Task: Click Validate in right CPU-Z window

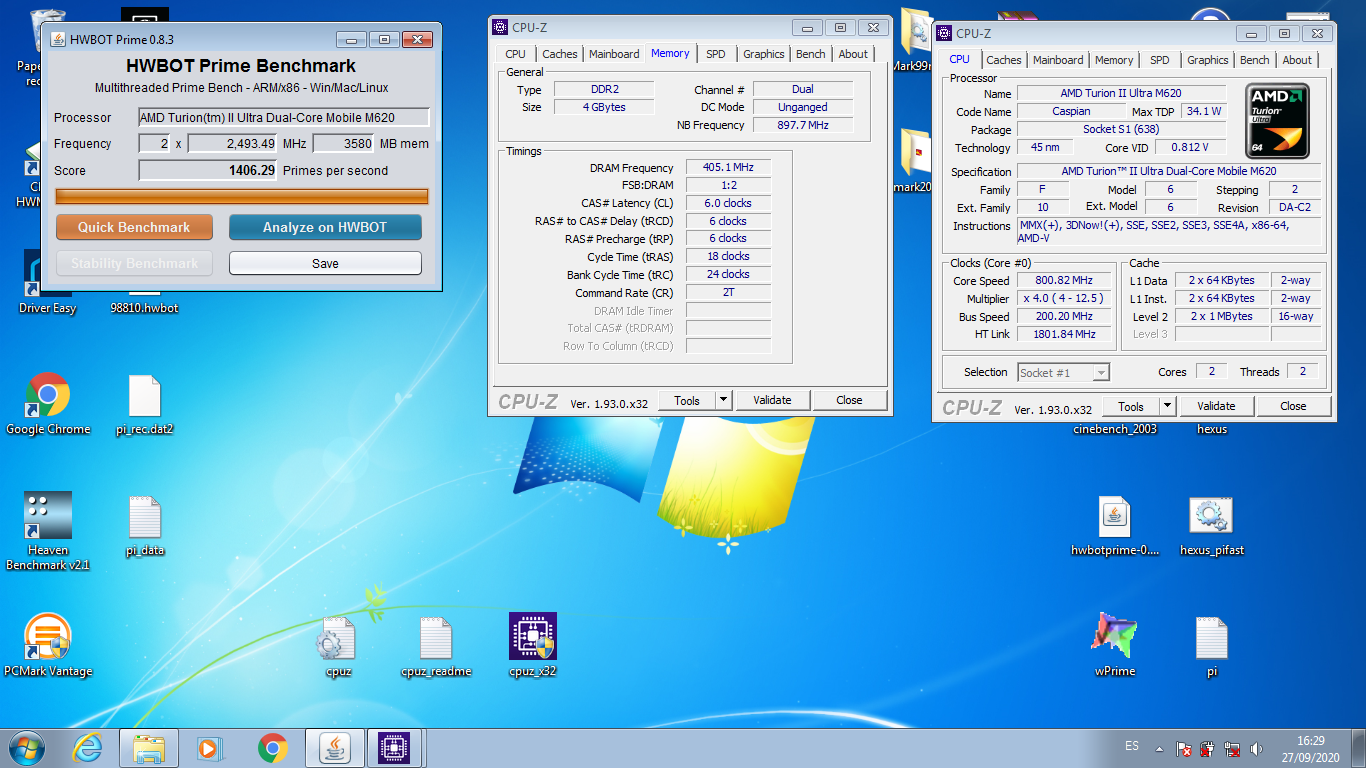Action: coord(1216,406)
